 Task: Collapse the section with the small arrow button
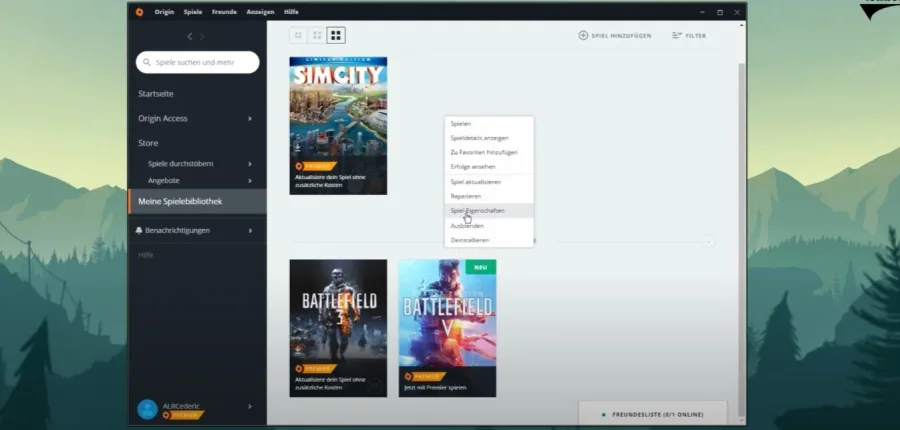click(x=709, y=242)
